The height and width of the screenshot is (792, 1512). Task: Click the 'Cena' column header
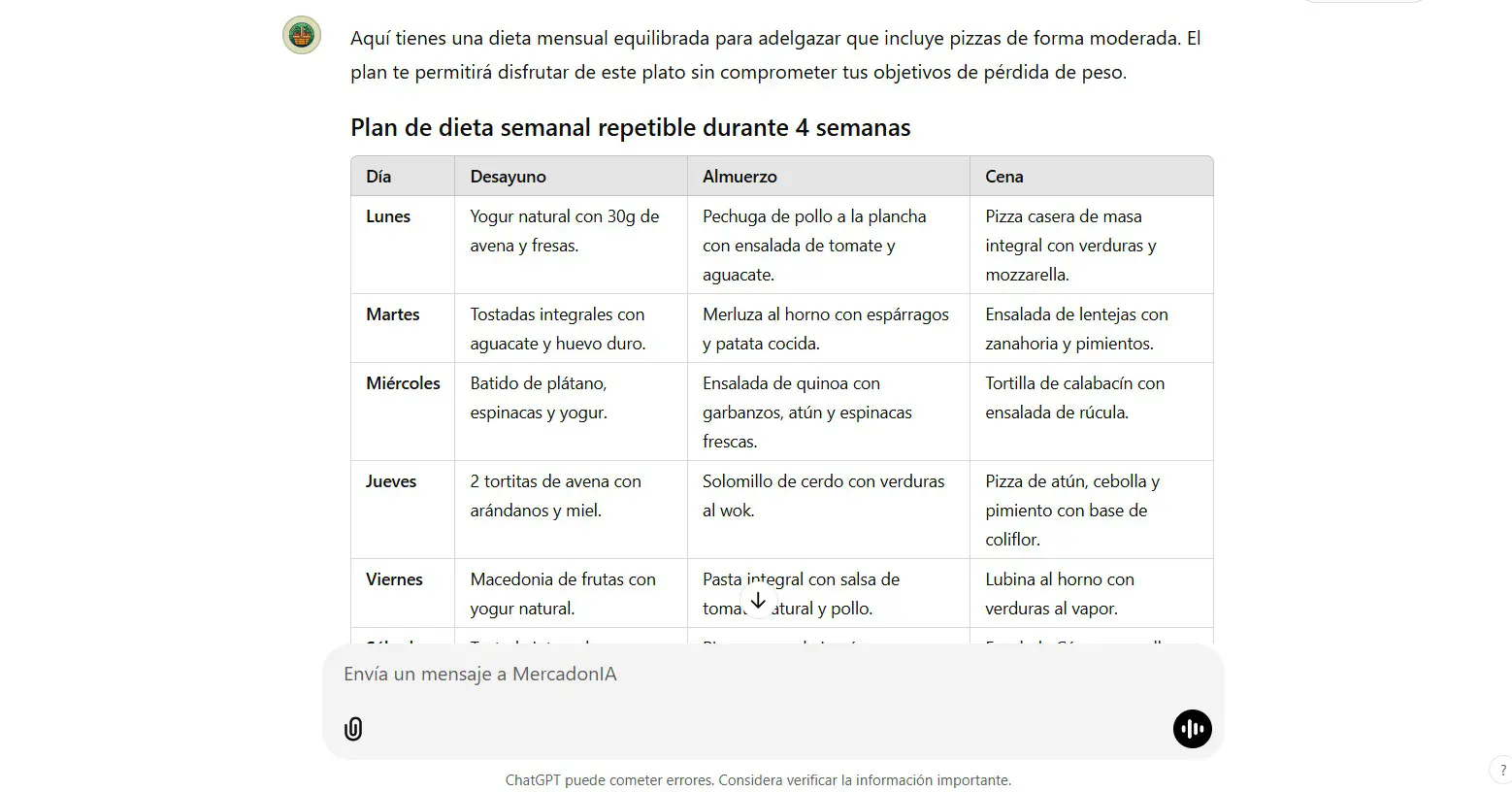pyautogui.click(x=1003, y=177)
